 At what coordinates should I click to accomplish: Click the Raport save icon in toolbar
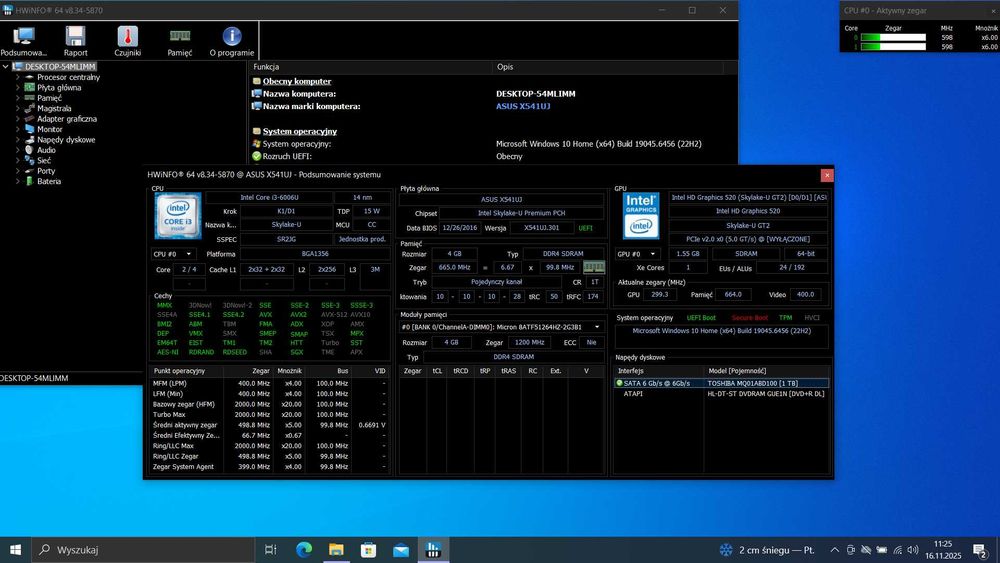[x=75, y=41]
